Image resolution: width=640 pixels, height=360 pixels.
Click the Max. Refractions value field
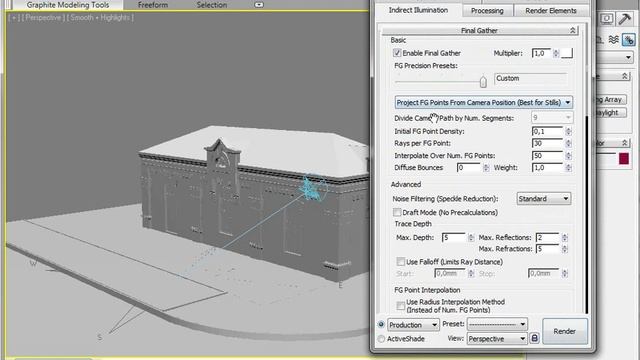pyautogui.click(x=548, y=249)
